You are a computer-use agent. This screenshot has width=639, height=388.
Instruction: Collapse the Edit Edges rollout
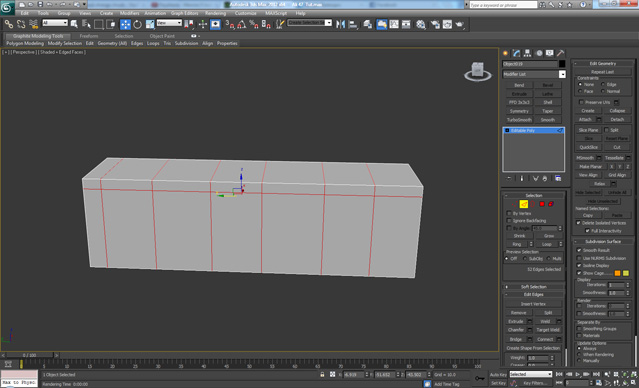(x=533, y=294)
